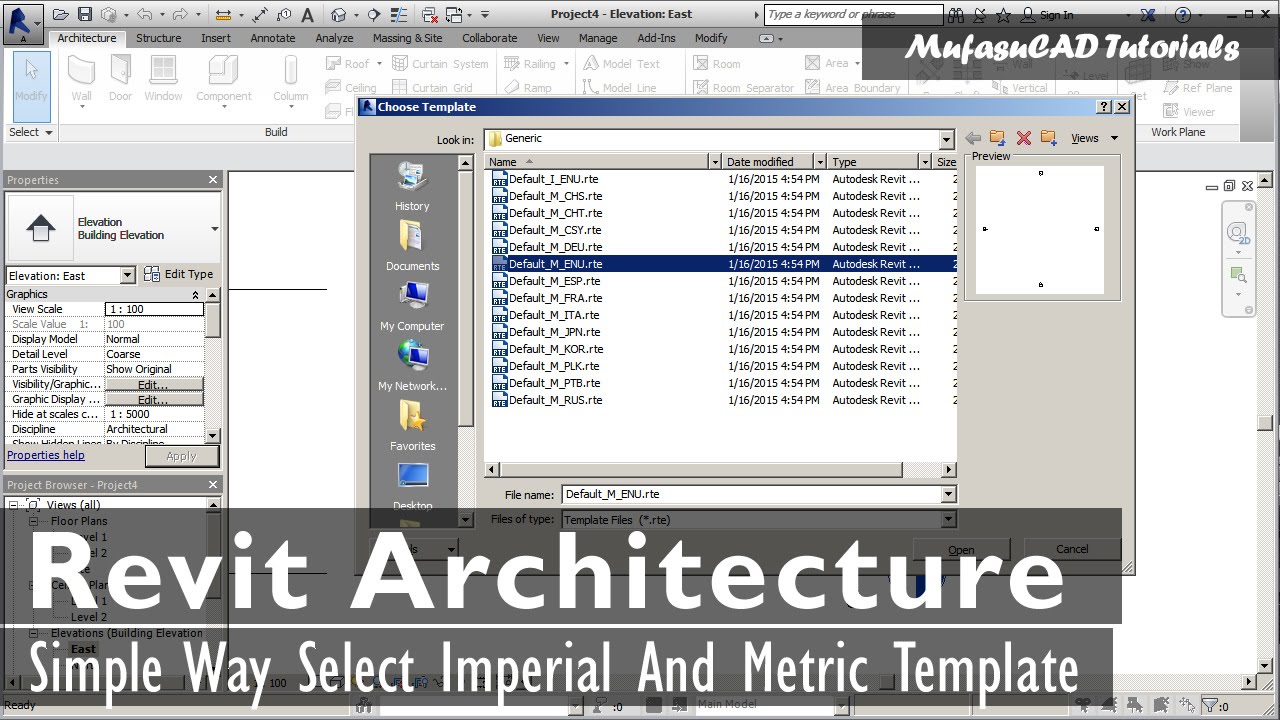Click the File name input field
The image size is (1280, 720).
point(751,494)
